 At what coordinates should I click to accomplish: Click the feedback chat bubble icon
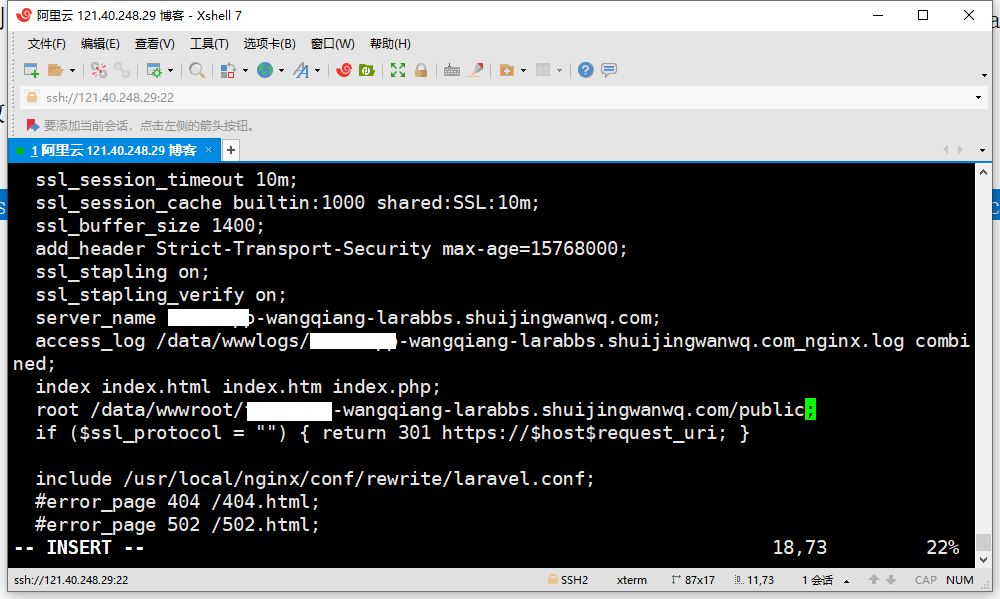(609, 70)
